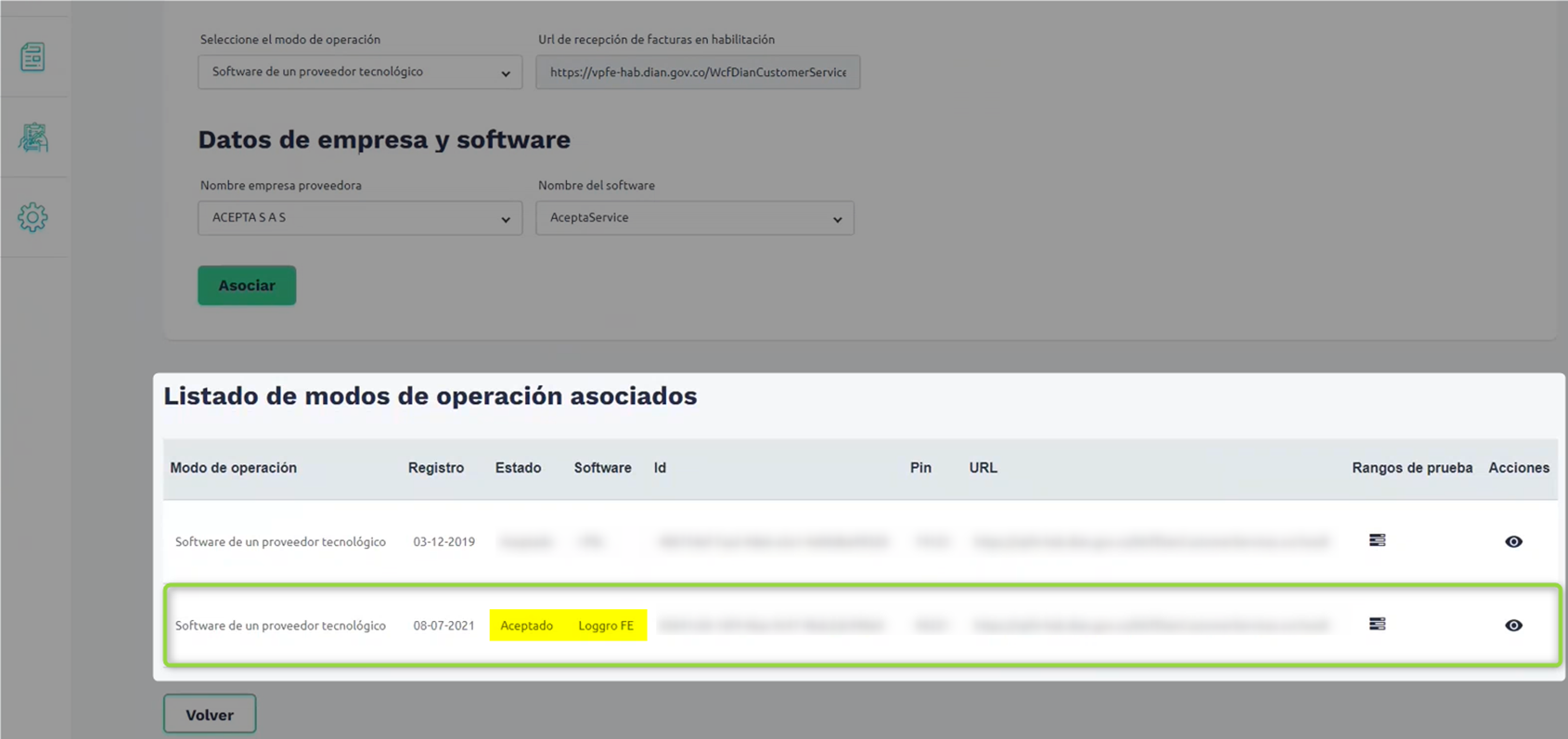Screen dimensions: 1568x739
Task: Expand the 'Nombre del software' AceptaService dropdown
Action: (x=694, y=218)
